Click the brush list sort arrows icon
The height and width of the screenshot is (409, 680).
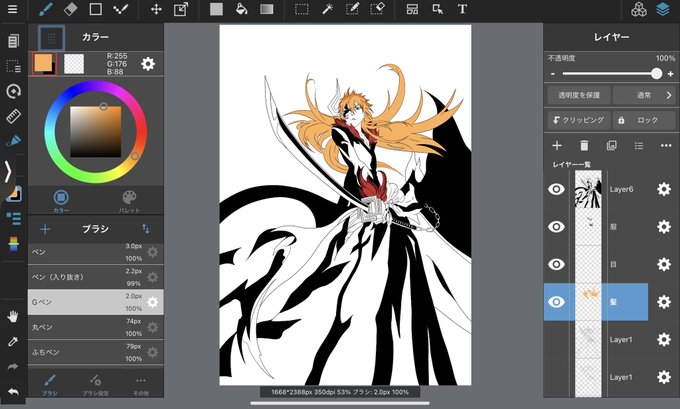[x=146, y=229]
